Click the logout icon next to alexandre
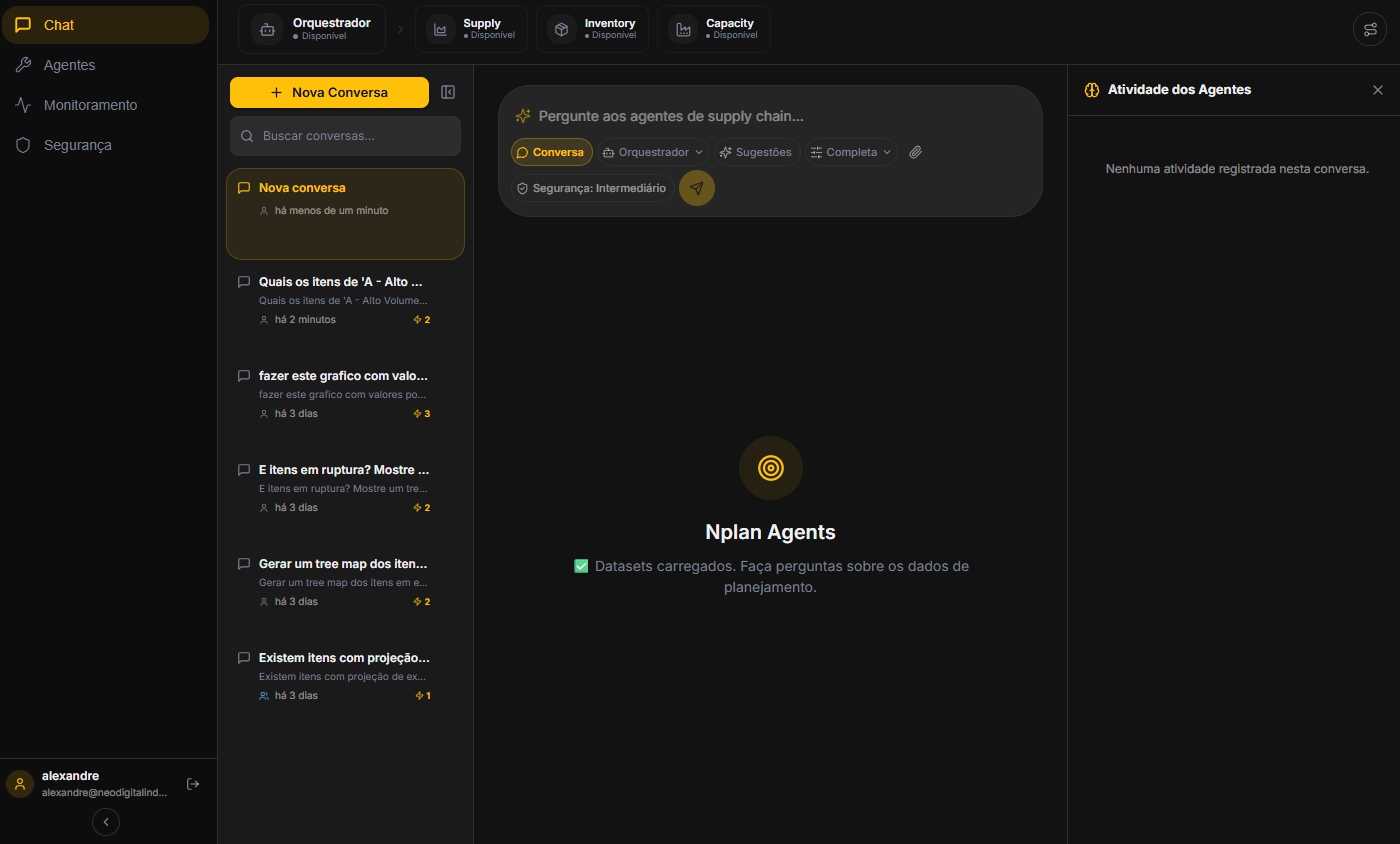The image size is (1400, 844). tap(193, 784)
